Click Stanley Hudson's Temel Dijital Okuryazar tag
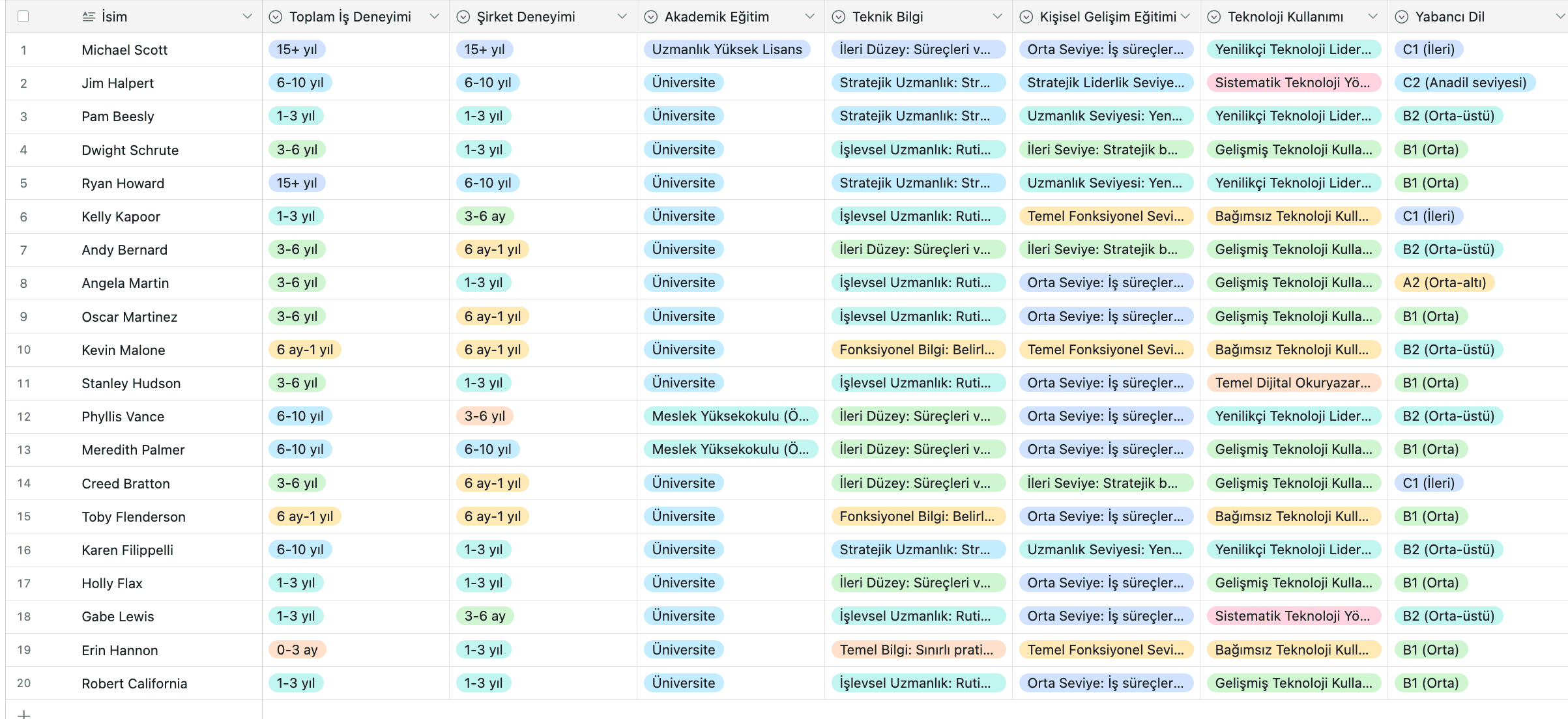Image resolution: width=1568 pixels, height=719 pixels. [1293, 383]
